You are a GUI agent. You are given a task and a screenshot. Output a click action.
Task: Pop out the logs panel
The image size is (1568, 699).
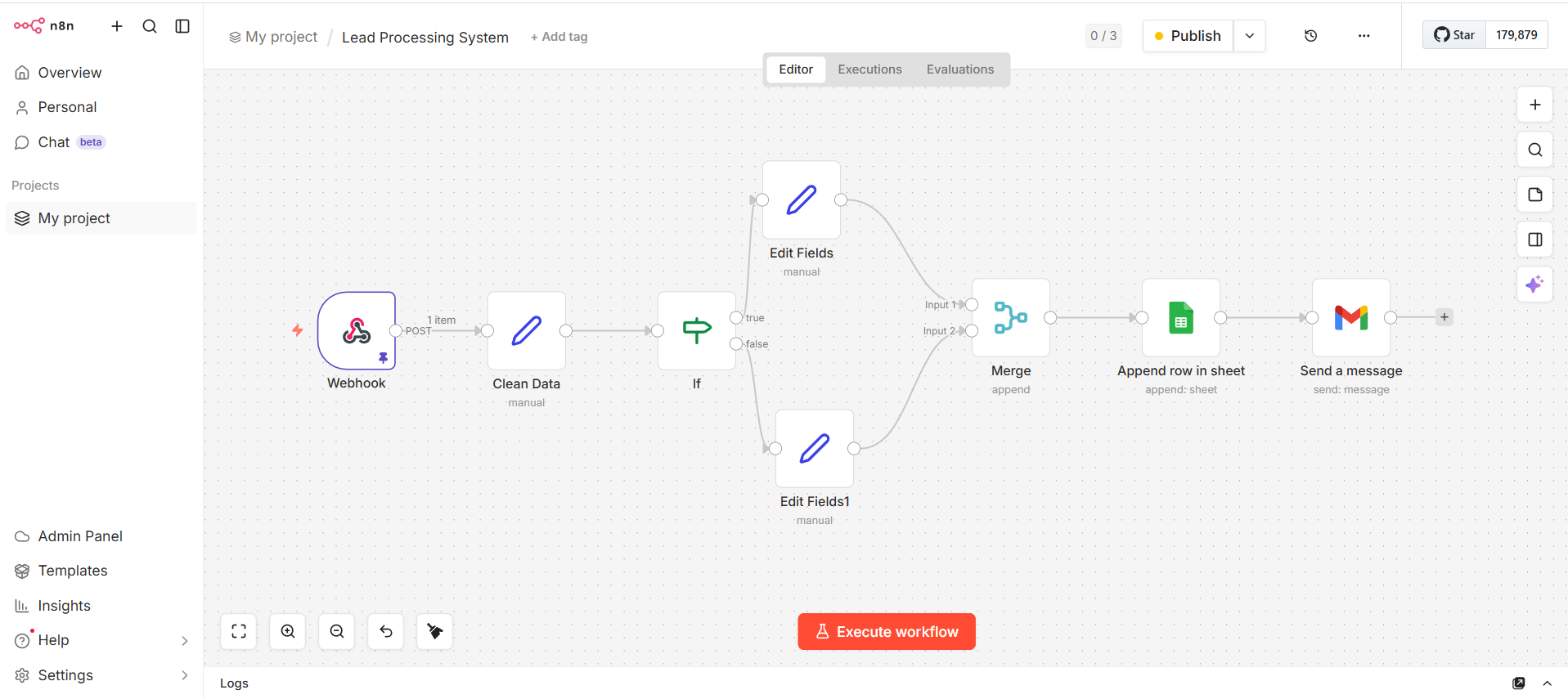tap(1519, 683)
